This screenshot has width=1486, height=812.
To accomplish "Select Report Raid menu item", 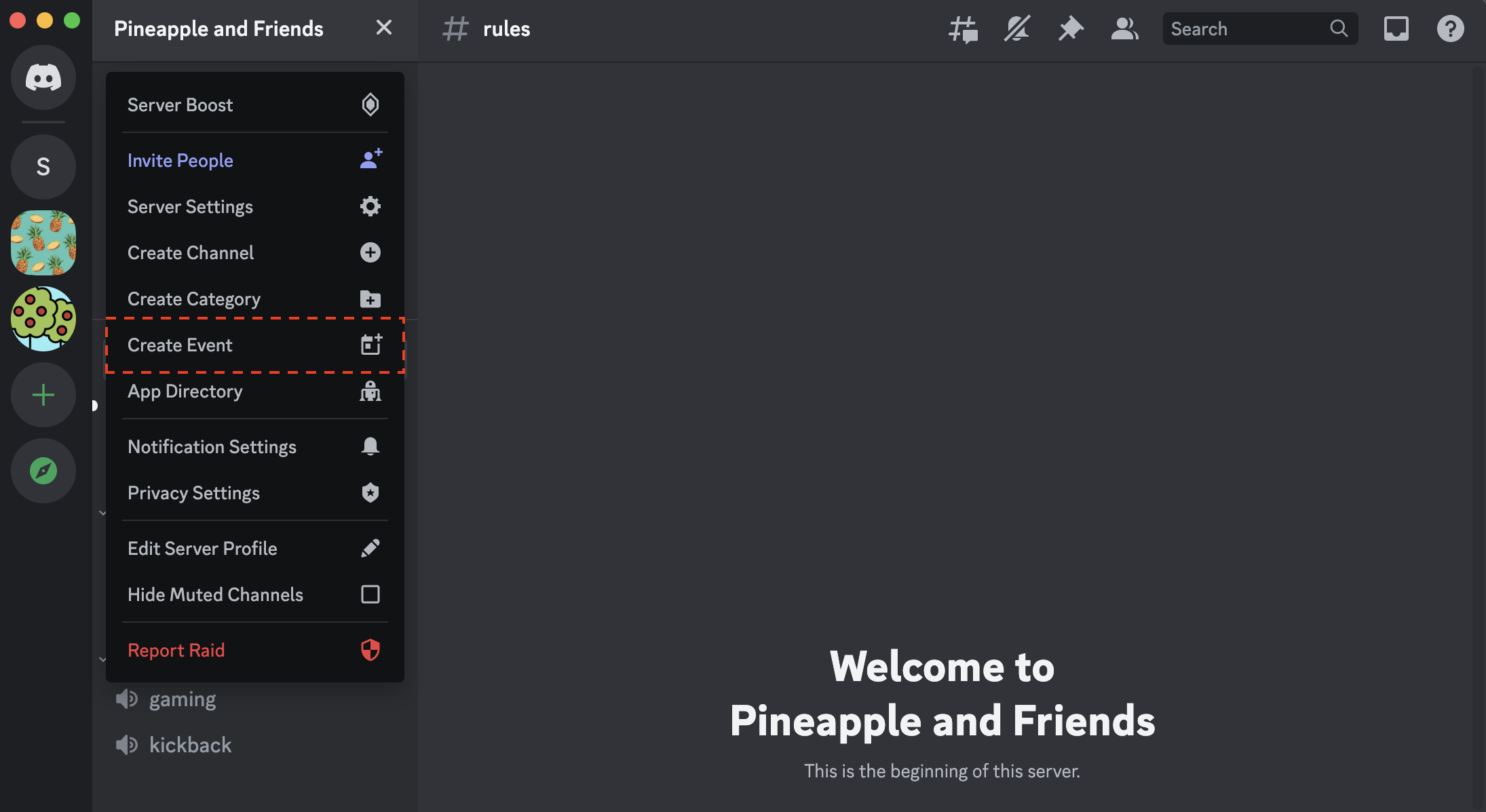I will pyautogui.click(x=253, y=650).
